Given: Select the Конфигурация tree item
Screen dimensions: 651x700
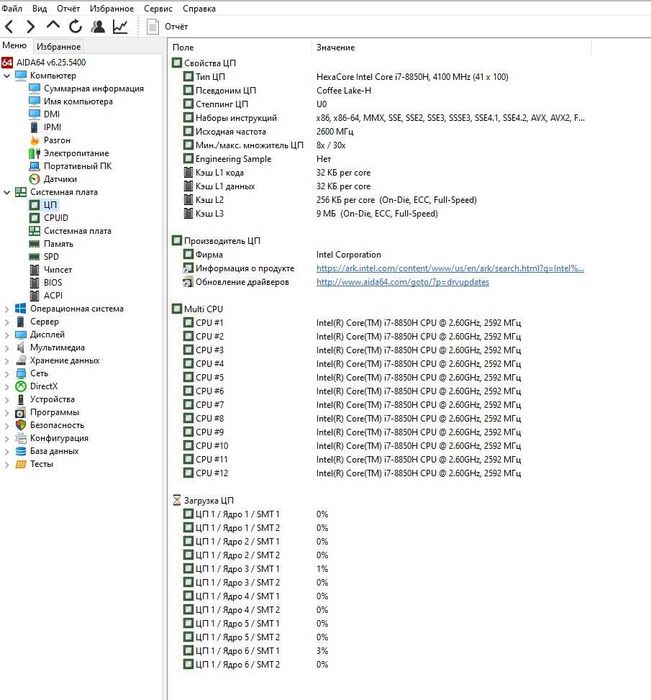Looking at the screenshot, I should 59,438.
